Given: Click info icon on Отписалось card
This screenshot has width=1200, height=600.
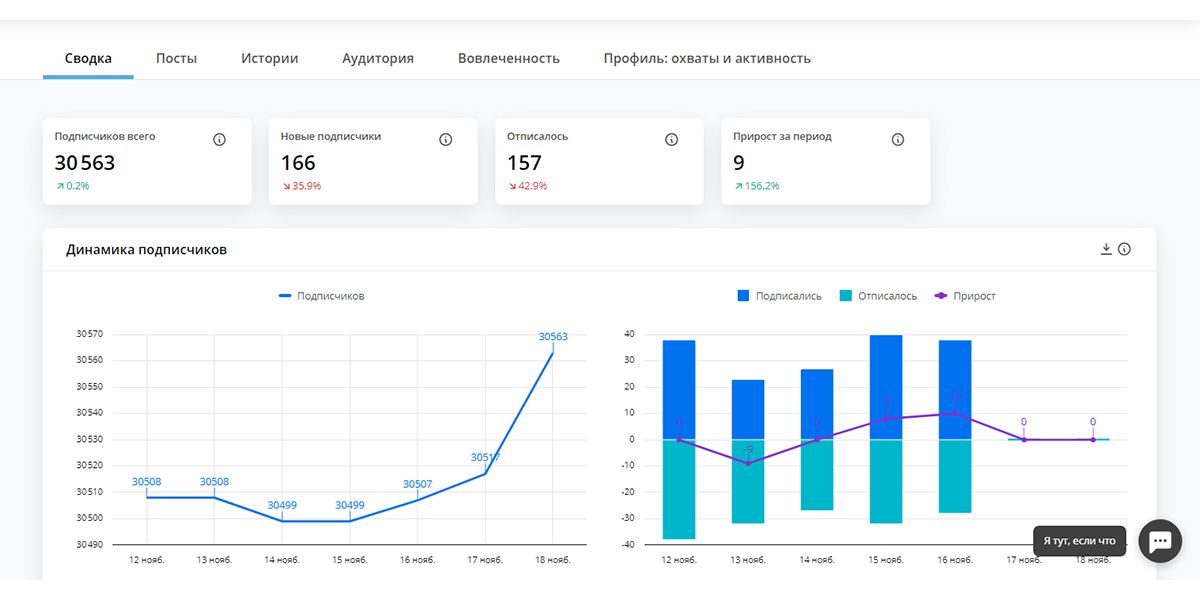Looking at the screenshot, I should tap(672, 140).
